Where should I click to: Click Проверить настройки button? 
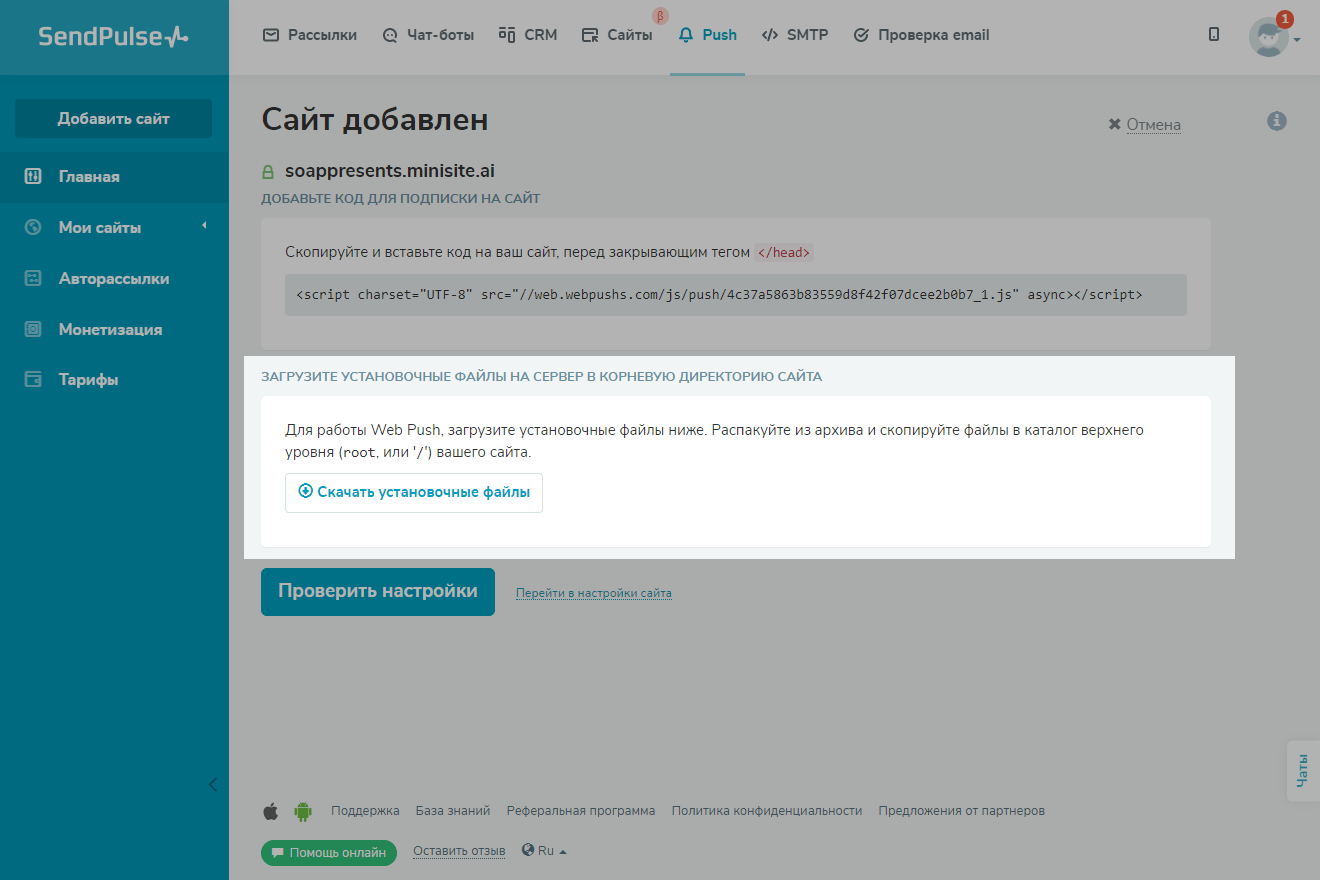click(378, 591)
